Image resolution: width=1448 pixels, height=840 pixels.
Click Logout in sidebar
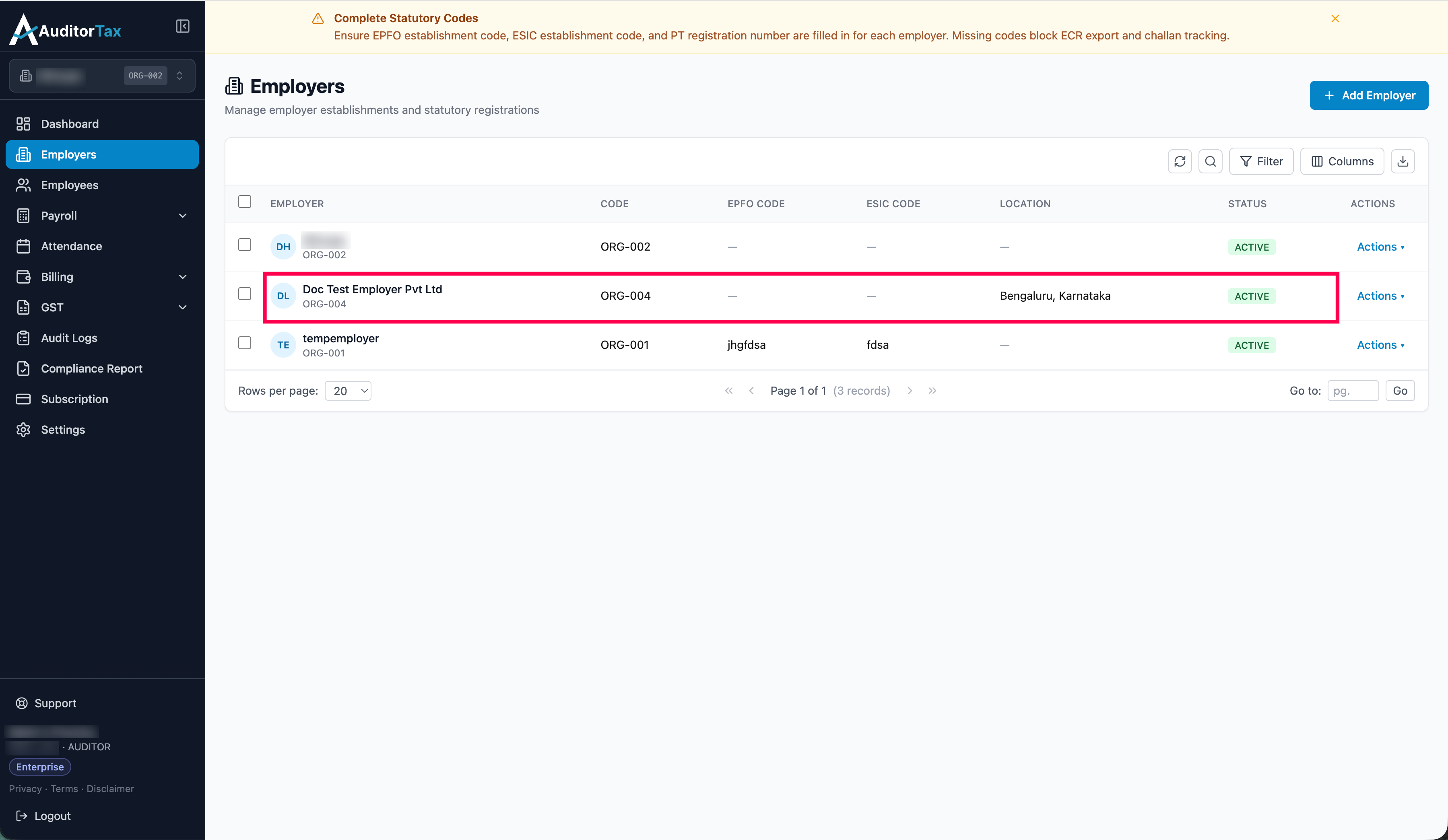click(44, 816)
